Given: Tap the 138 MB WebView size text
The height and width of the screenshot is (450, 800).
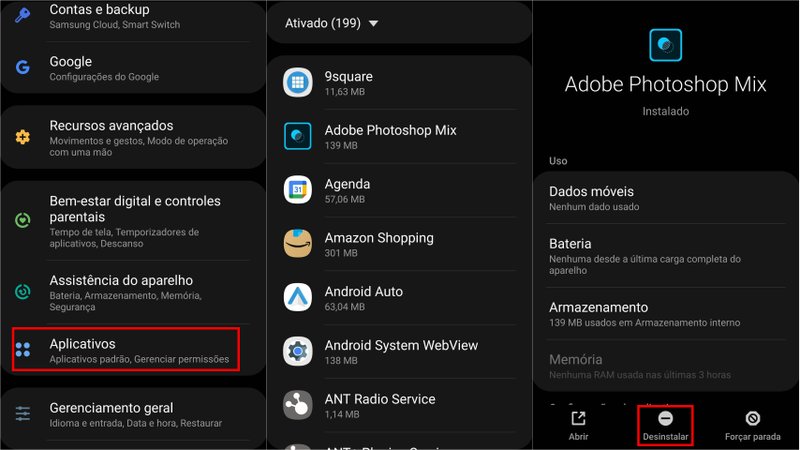Looking at the screenshot, I should [x=341, y=361].
